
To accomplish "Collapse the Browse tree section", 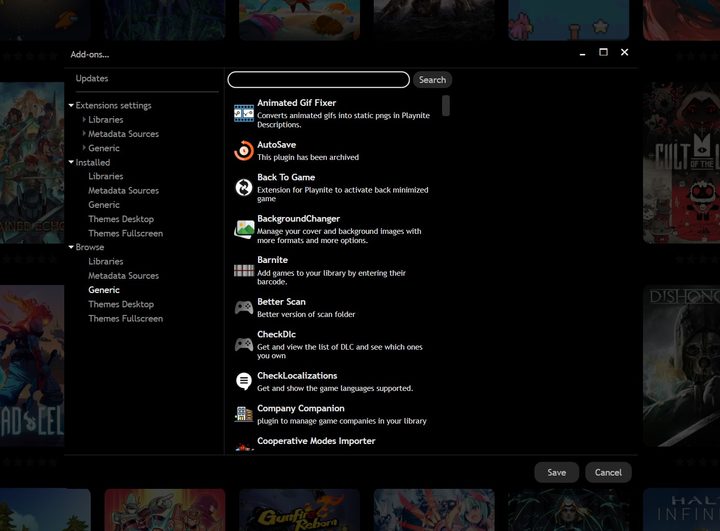I will (x=71, y=247).
